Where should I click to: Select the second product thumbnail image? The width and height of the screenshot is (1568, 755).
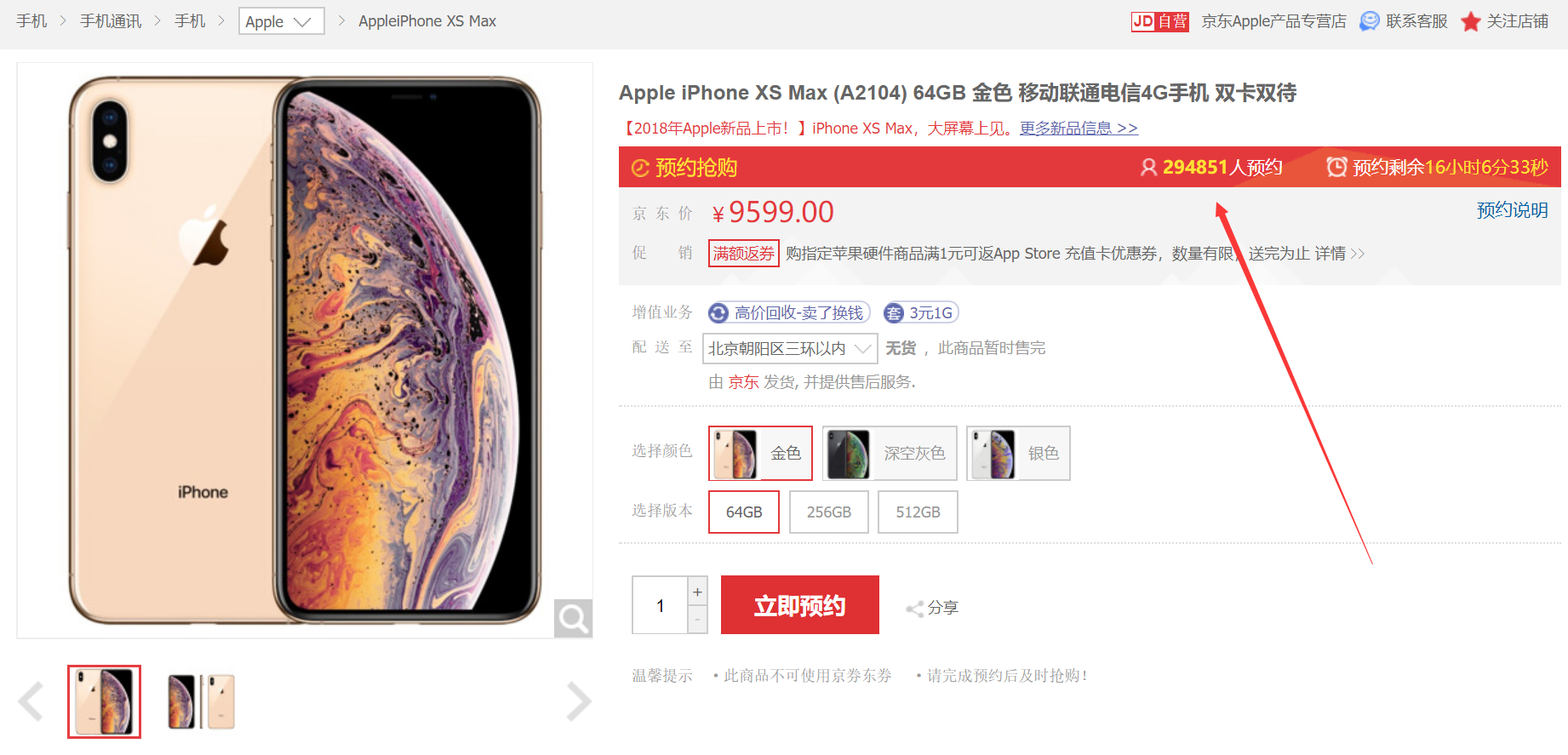[x=202, y=701]
